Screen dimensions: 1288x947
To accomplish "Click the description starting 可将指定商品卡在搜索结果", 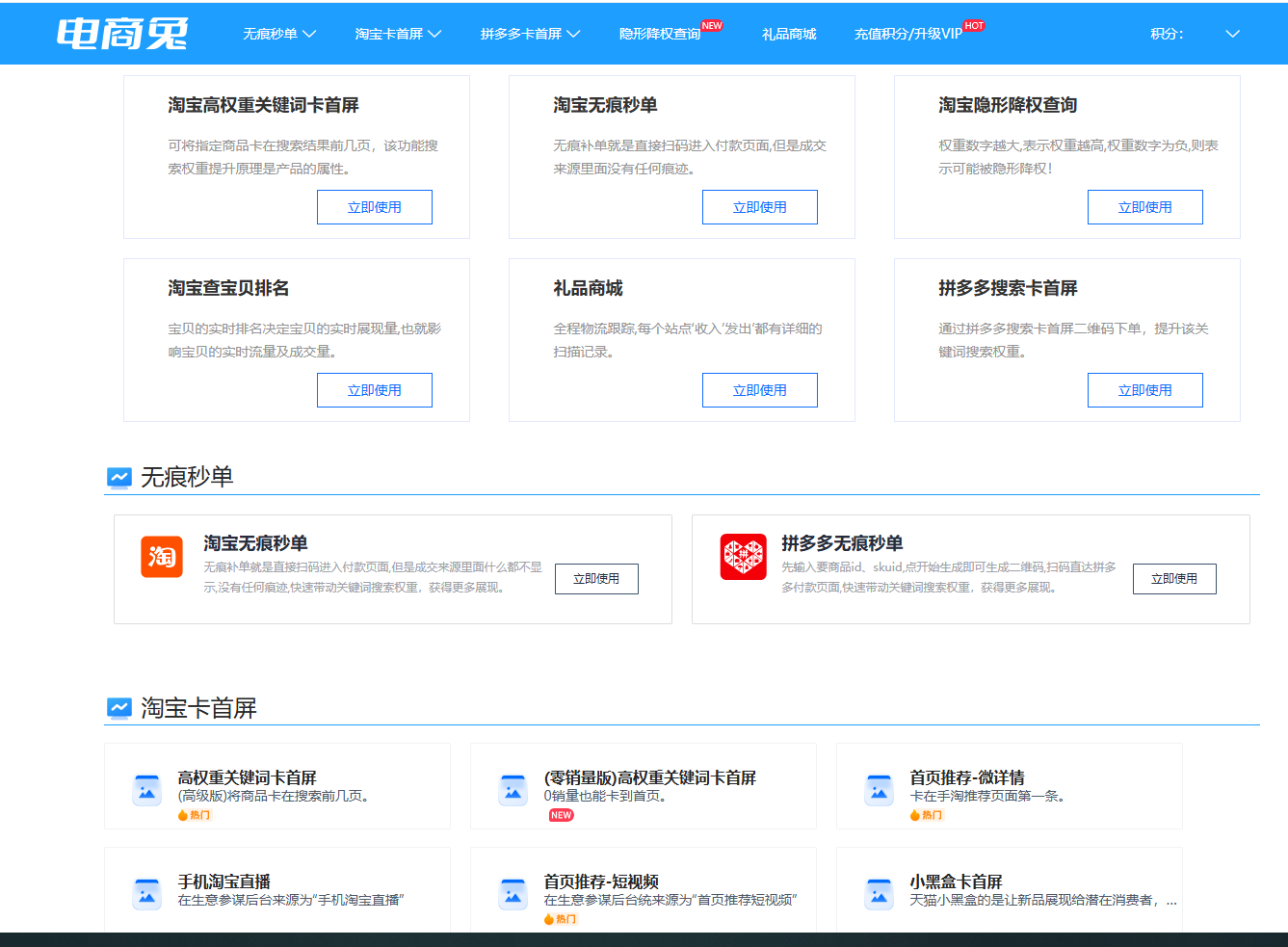I will point(302,157).
